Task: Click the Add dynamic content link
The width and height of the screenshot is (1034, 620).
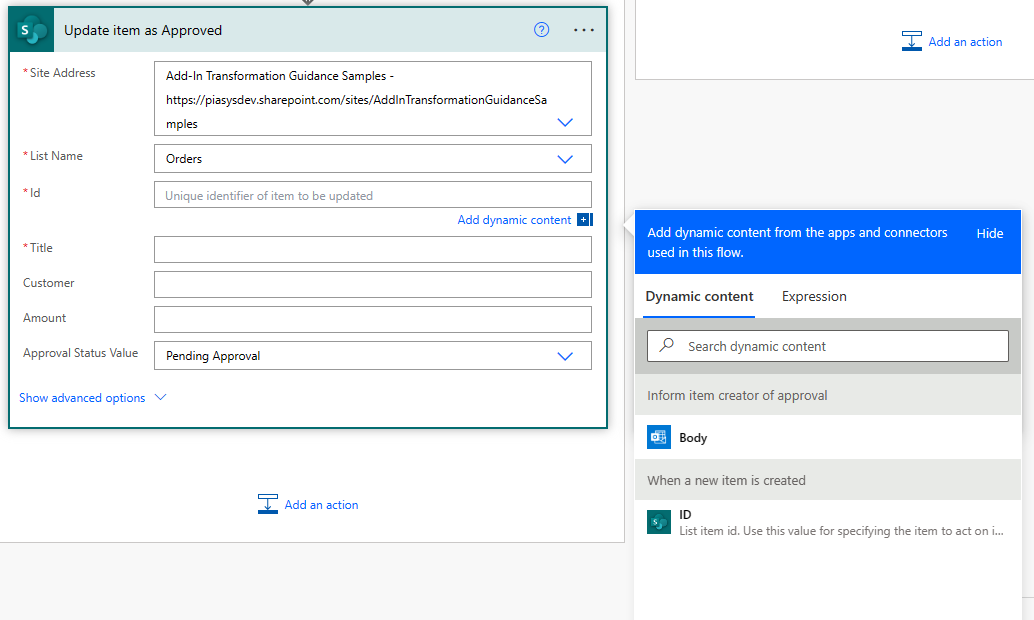Action: (514, 219)
